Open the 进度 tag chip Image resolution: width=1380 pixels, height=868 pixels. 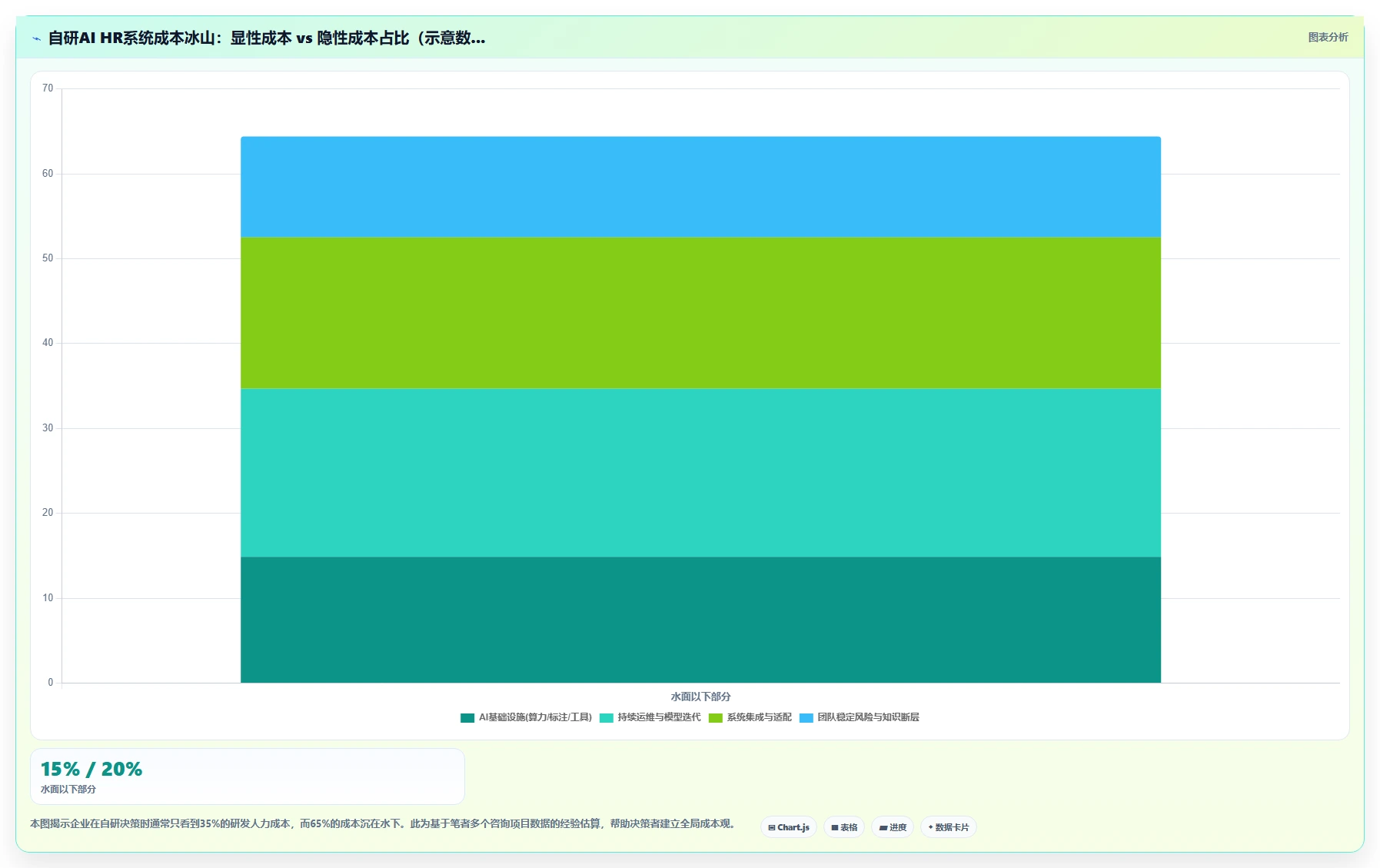click(x=893, y=827)
